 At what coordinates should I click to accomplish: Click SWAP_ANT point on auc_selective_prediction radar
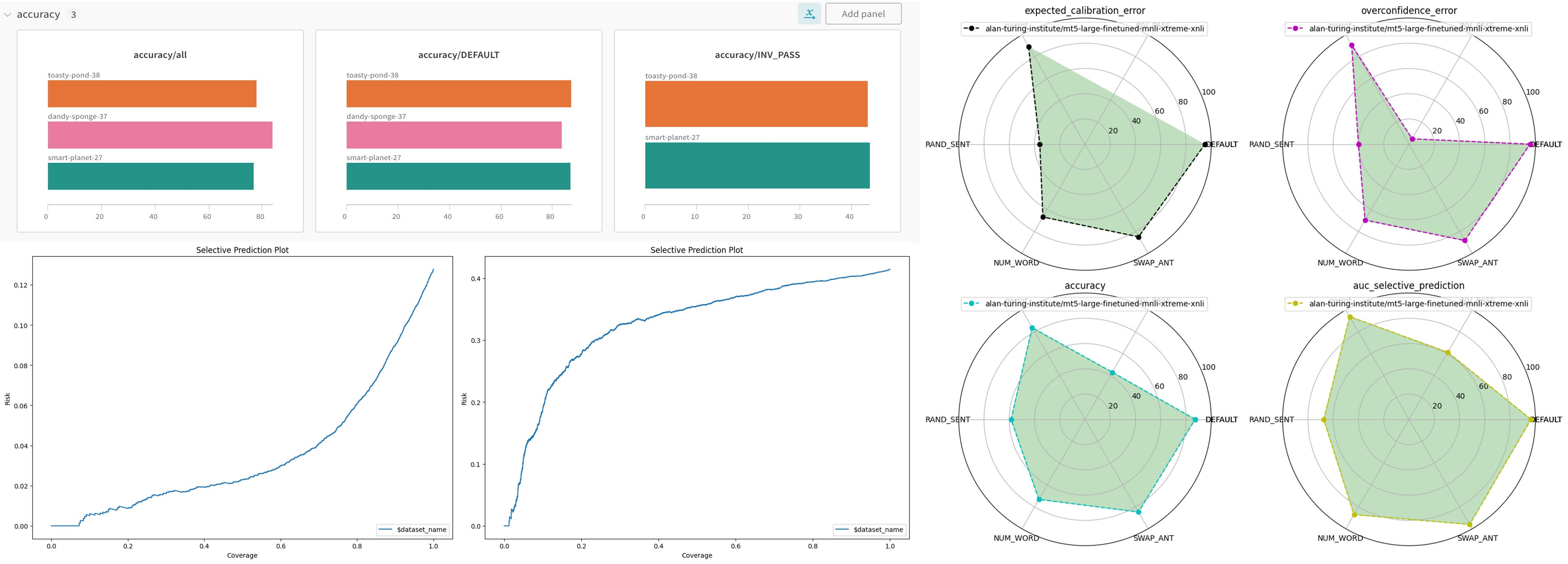point(1469,524)
